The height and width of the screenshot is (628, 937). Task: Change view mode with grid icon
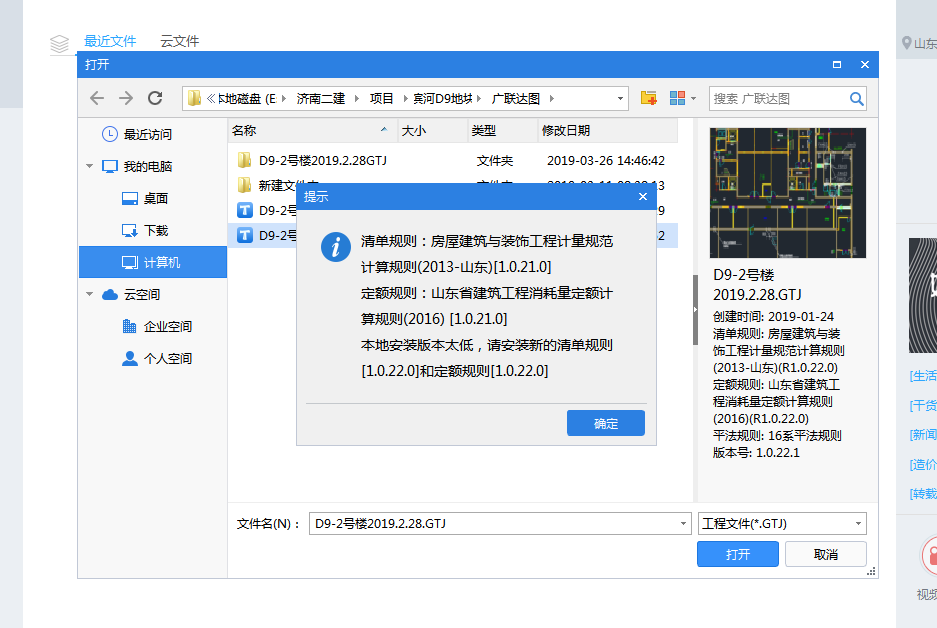click(x=677, y=98)
